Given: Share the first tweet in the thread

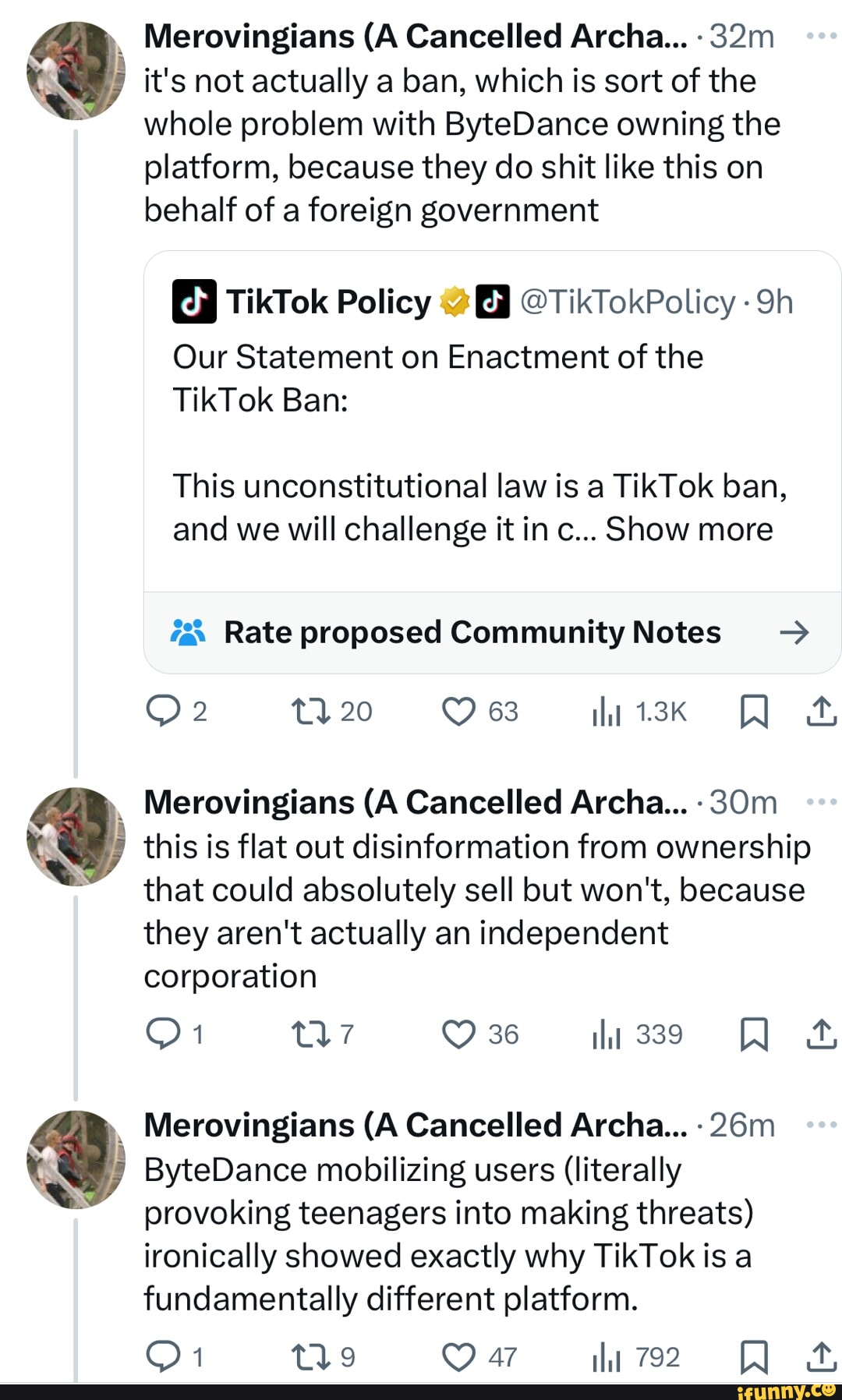Looking at the screenshot, I should [x=821, y=711].
